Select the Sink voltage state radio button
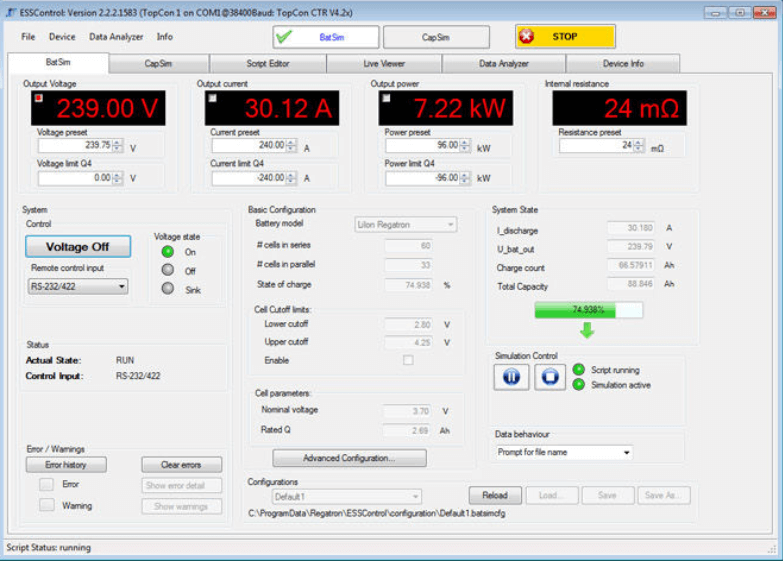 click(x=168, y=289)
